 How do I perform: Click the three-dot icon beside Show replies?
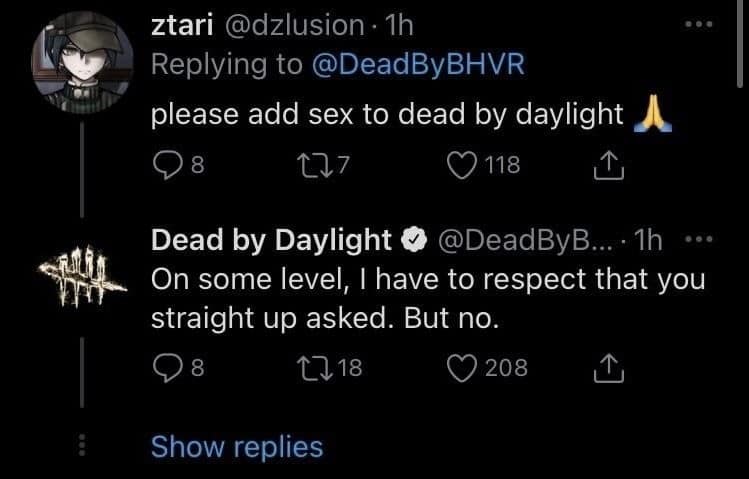80,447
